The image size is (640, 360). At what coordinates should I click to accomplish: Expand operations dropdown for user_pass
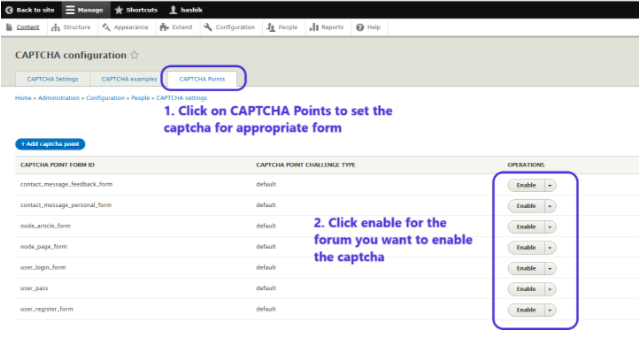click(x=550, y=289)
